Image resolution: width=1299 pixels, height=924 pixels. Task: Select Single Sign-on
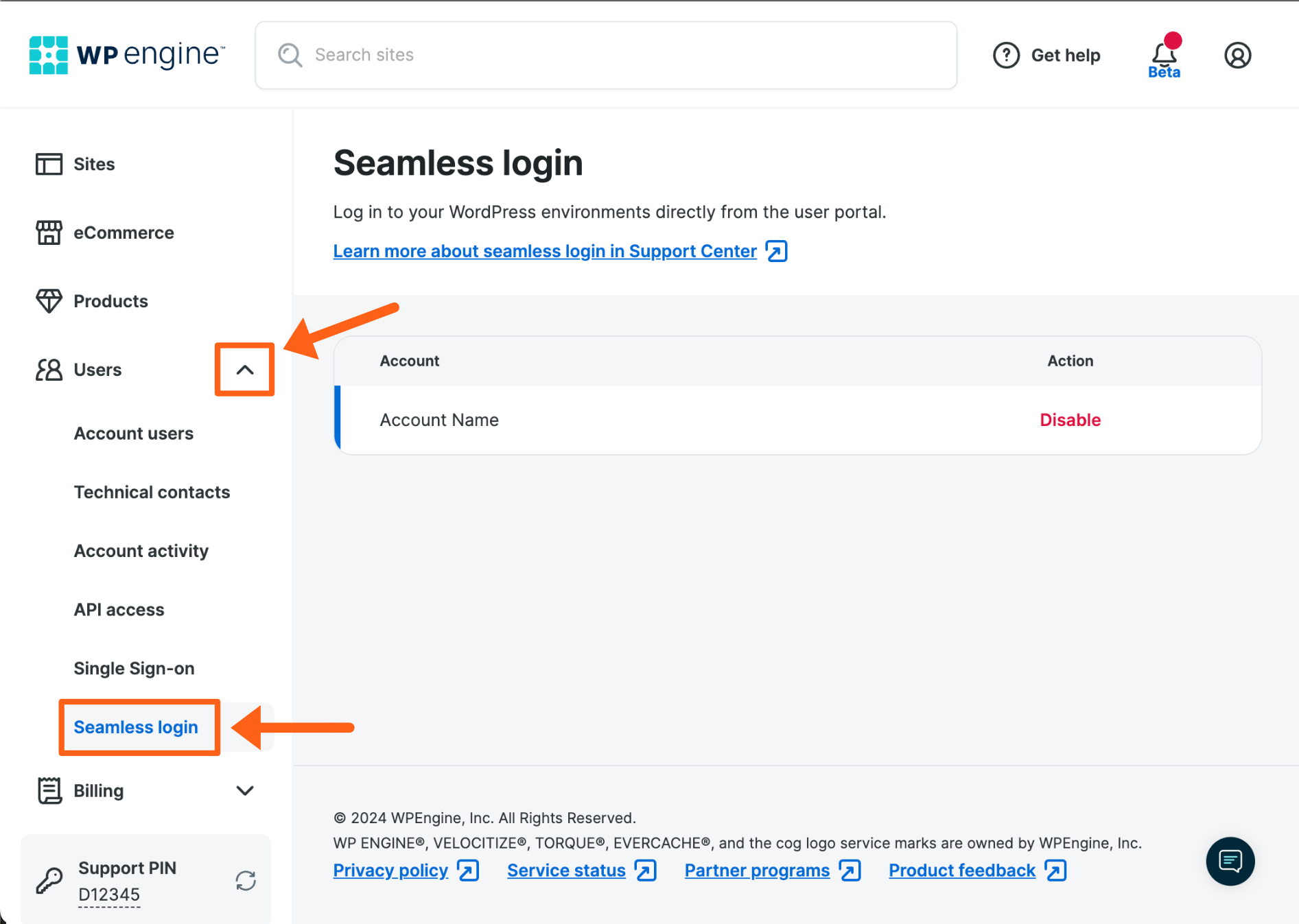point(134,668)
